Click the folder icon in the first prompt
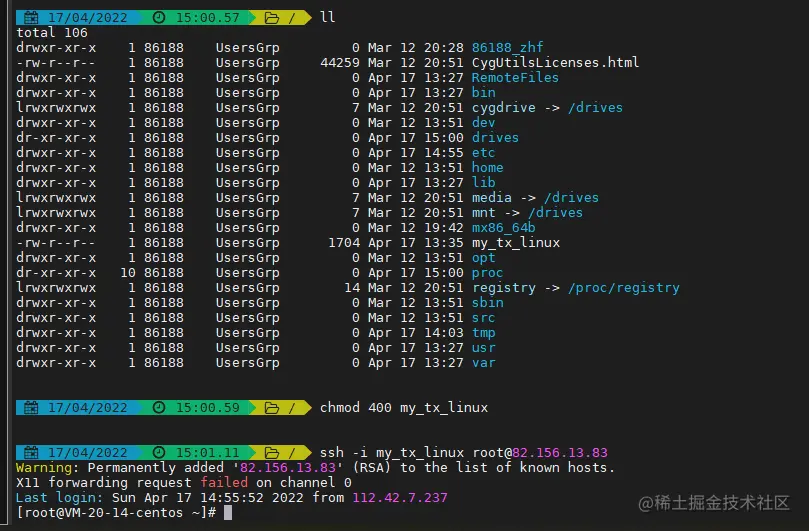 pyautogui.click(x=271, y=18)
